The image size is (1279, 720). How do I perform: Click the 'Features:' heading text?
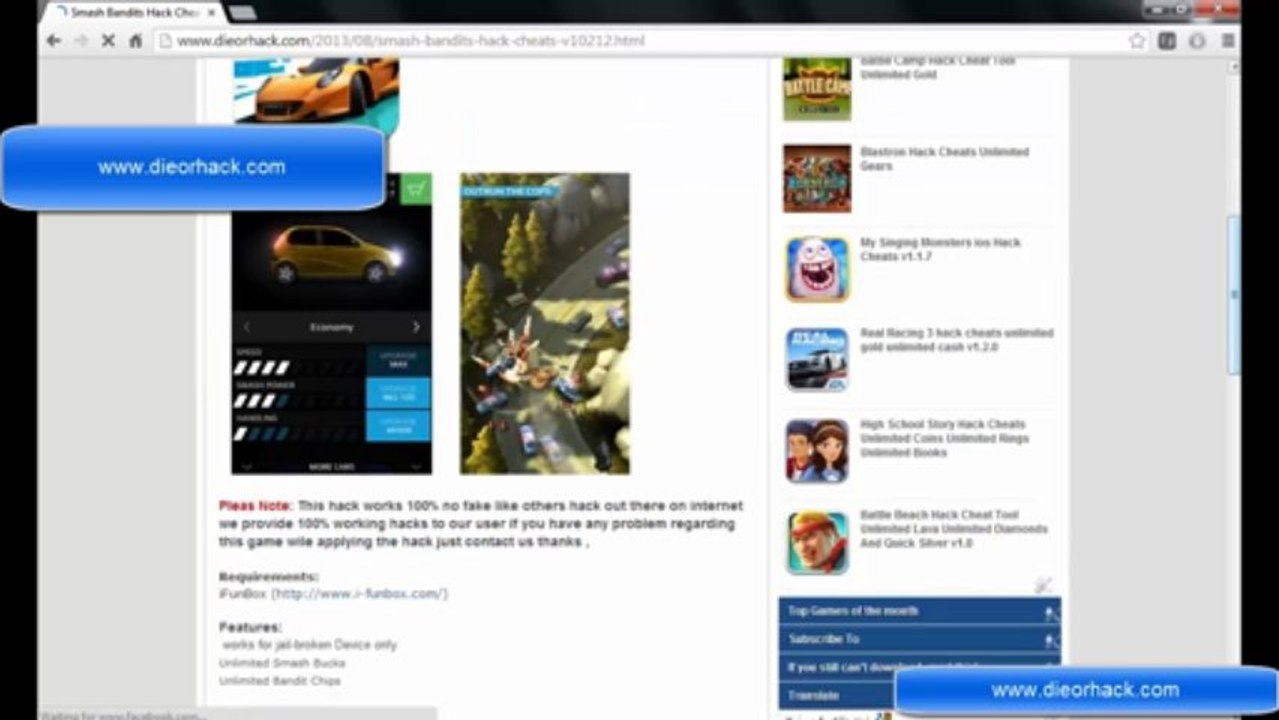[250, 627]
